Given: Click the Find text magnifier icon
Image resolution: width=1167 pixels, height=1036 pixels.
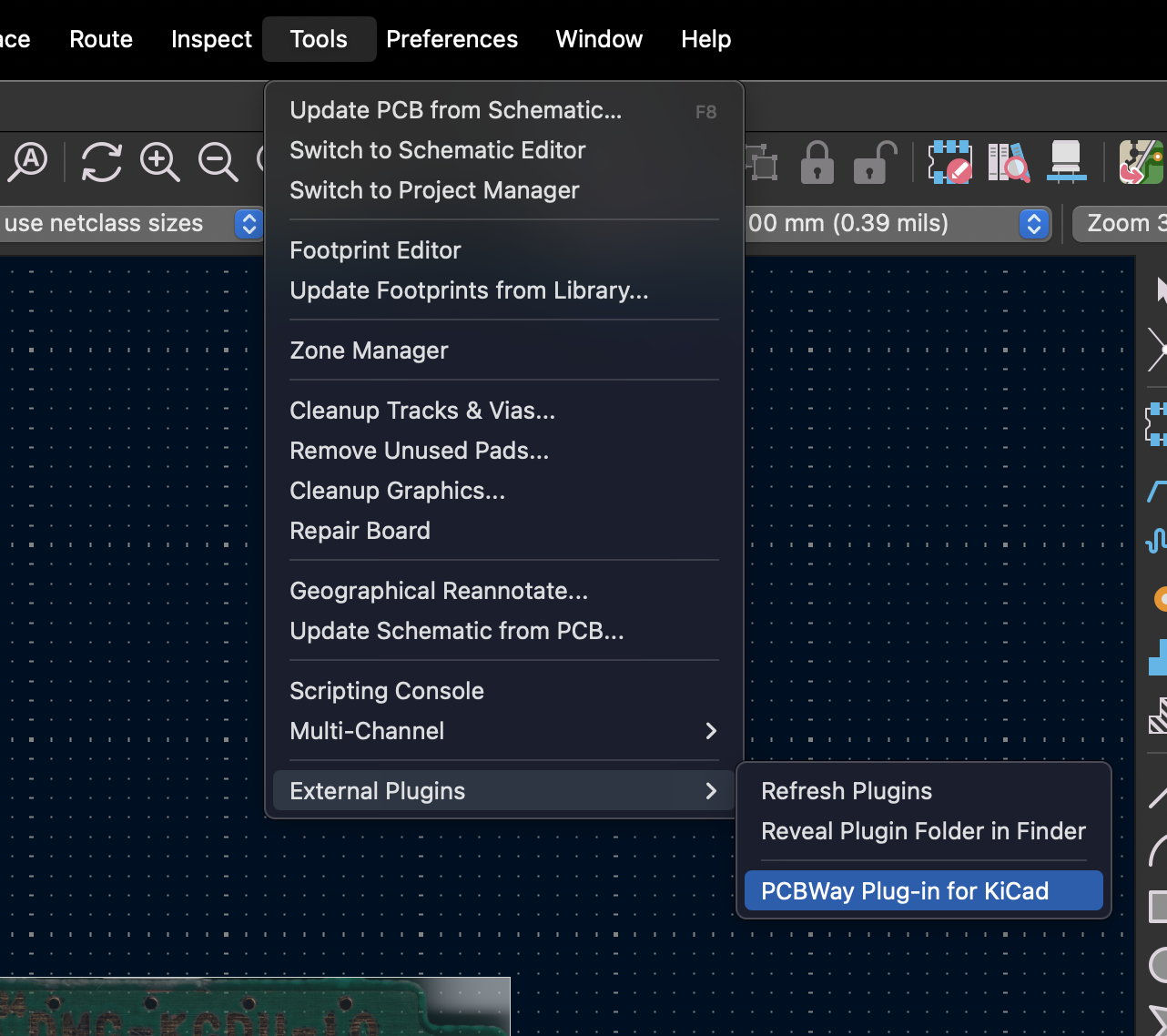Looking at the screenshot, I should click(28, 162).
